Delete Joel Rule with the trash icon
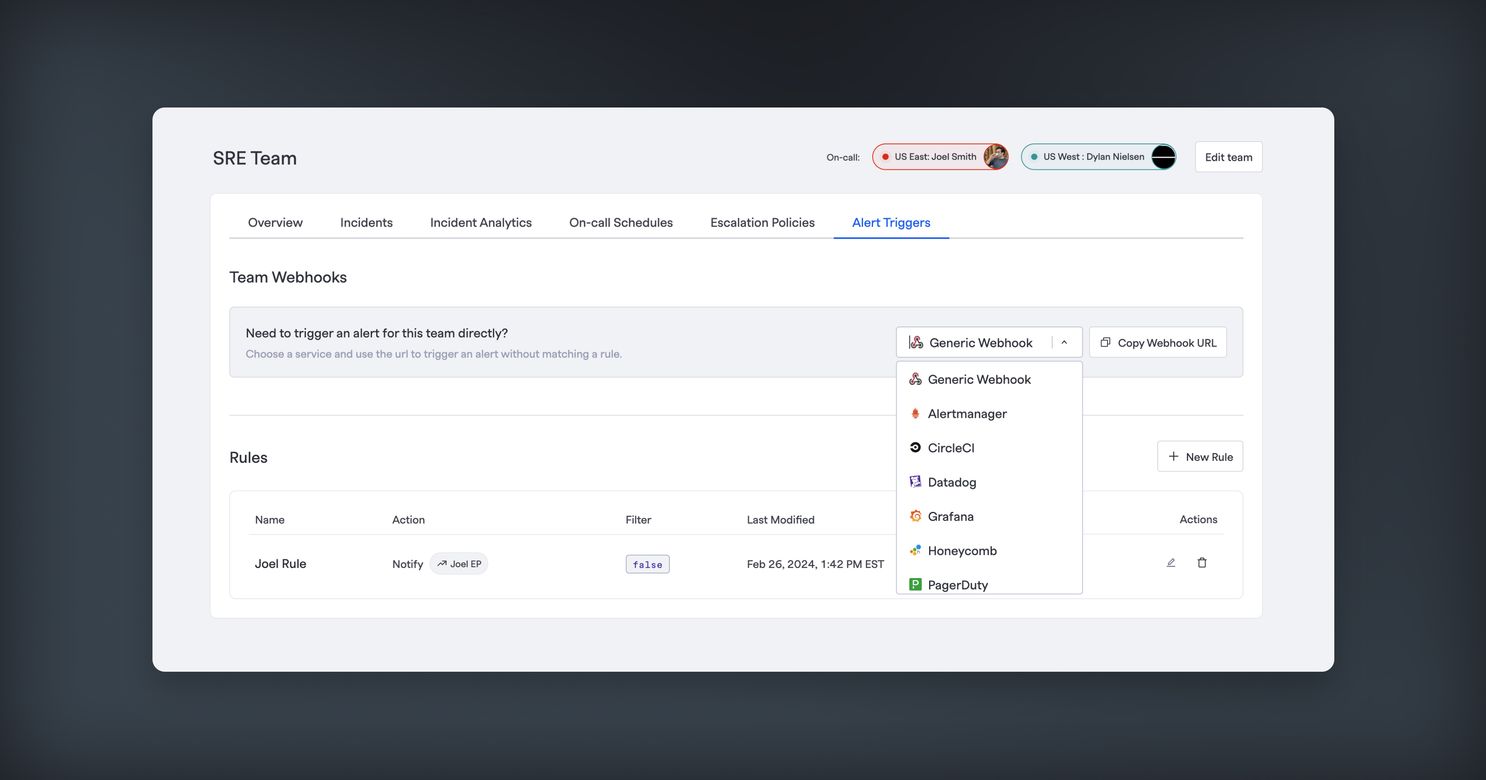The width and height of the screenshot is (1486, 780). point(1202,563)
